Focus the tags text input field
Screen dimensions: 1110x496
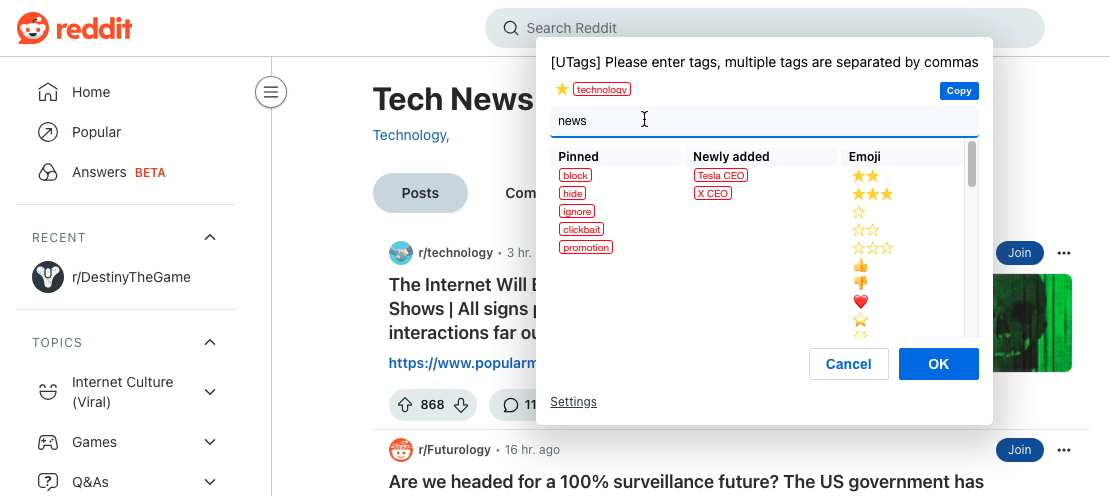point(764,121)
